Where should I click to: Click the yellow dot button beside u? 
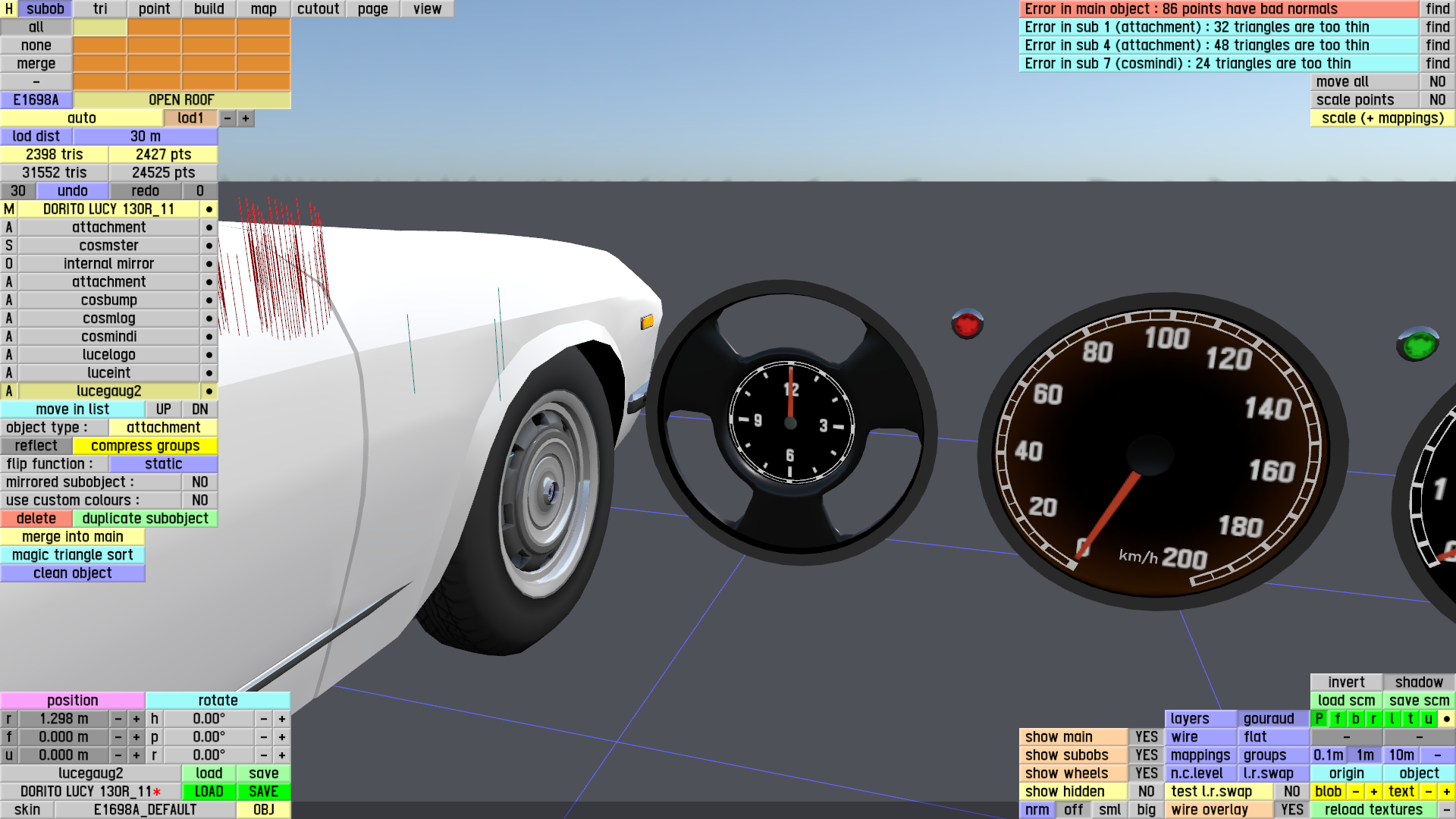(1446, 719)
